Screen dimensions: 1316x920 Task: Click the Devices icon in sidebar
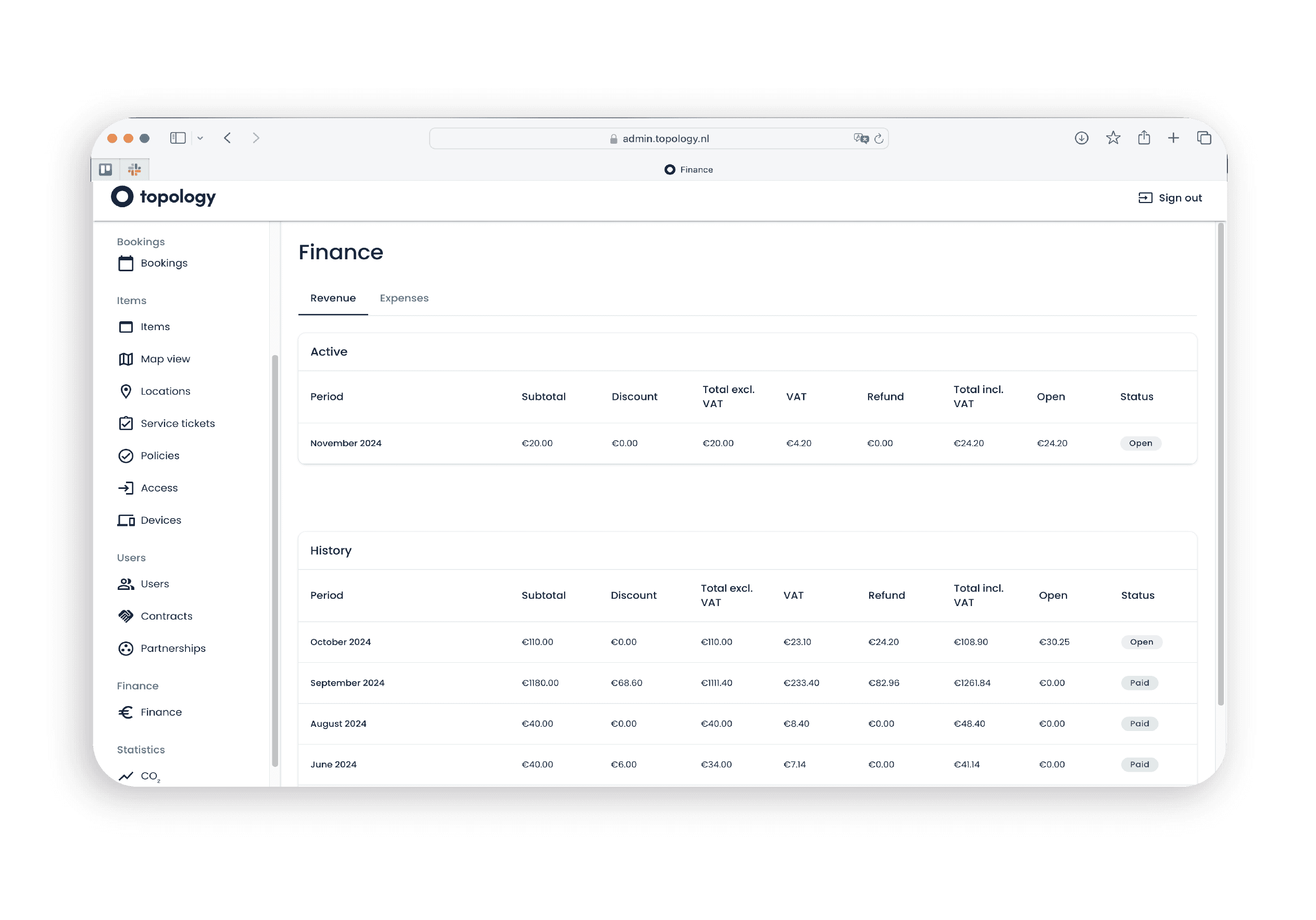126,520
